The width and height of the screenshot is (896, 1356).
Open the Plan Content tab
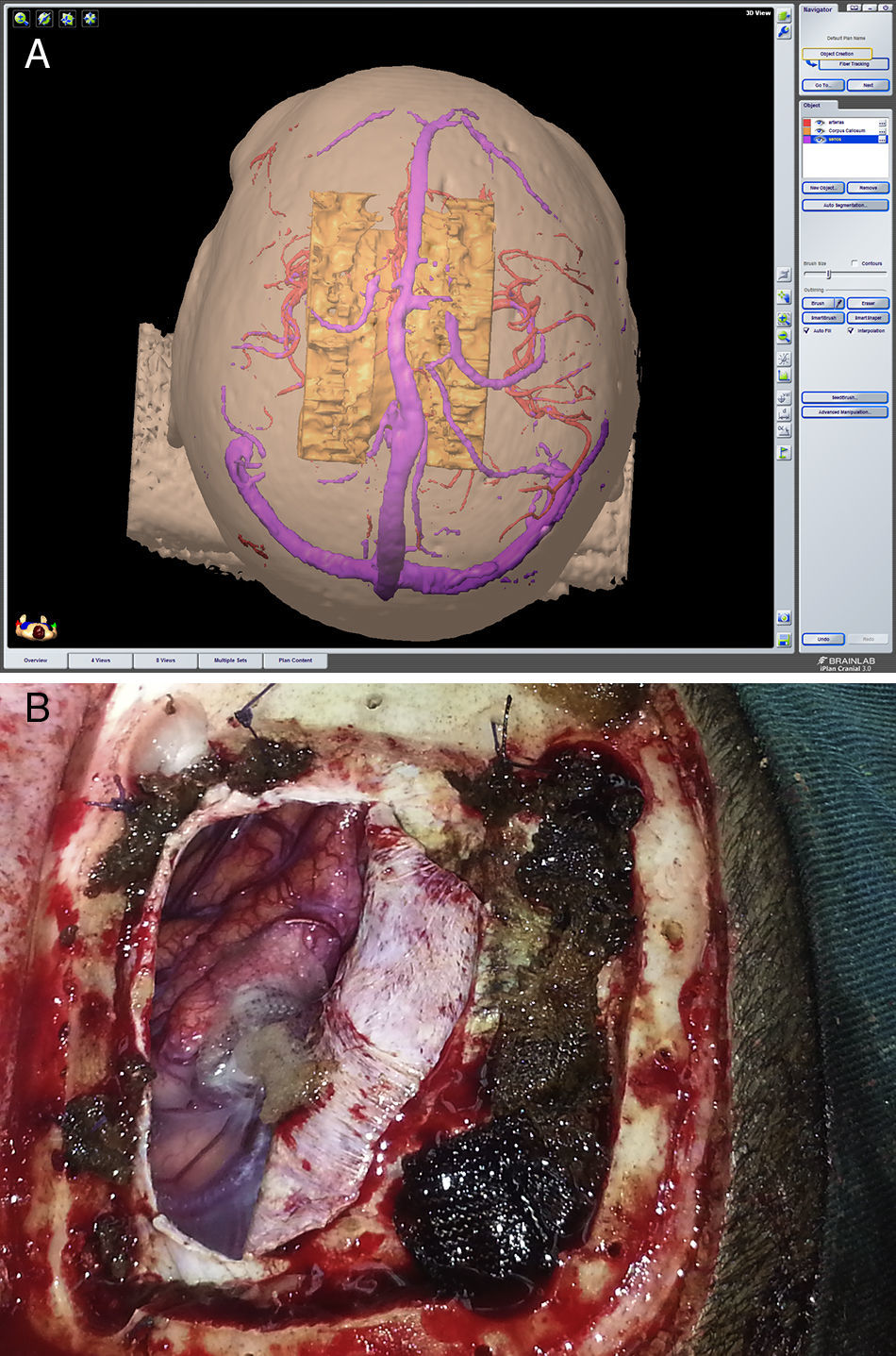(295, 661)
